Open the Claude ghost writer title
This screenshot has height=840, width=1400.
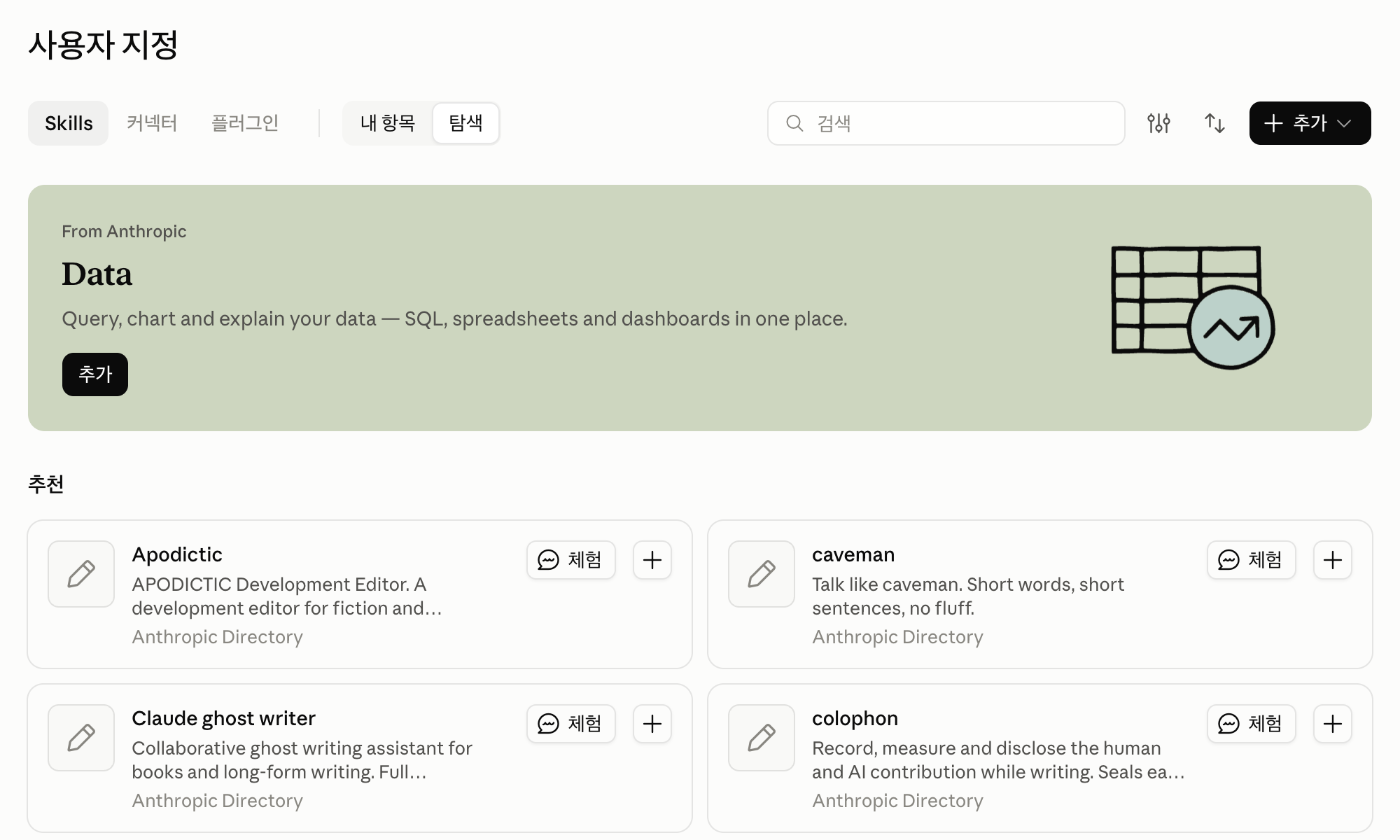[224, 719]
